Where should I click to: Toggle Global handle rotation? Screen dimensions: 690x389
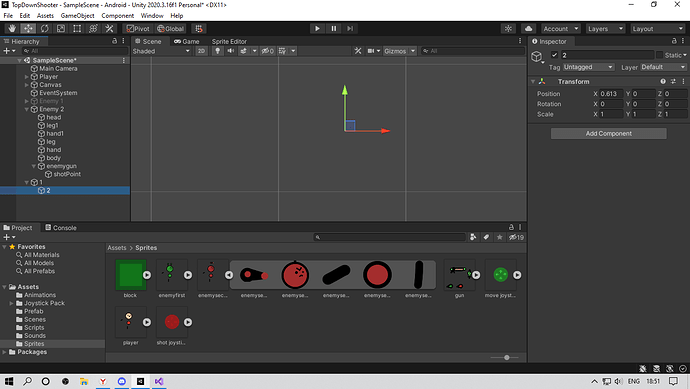170,29
